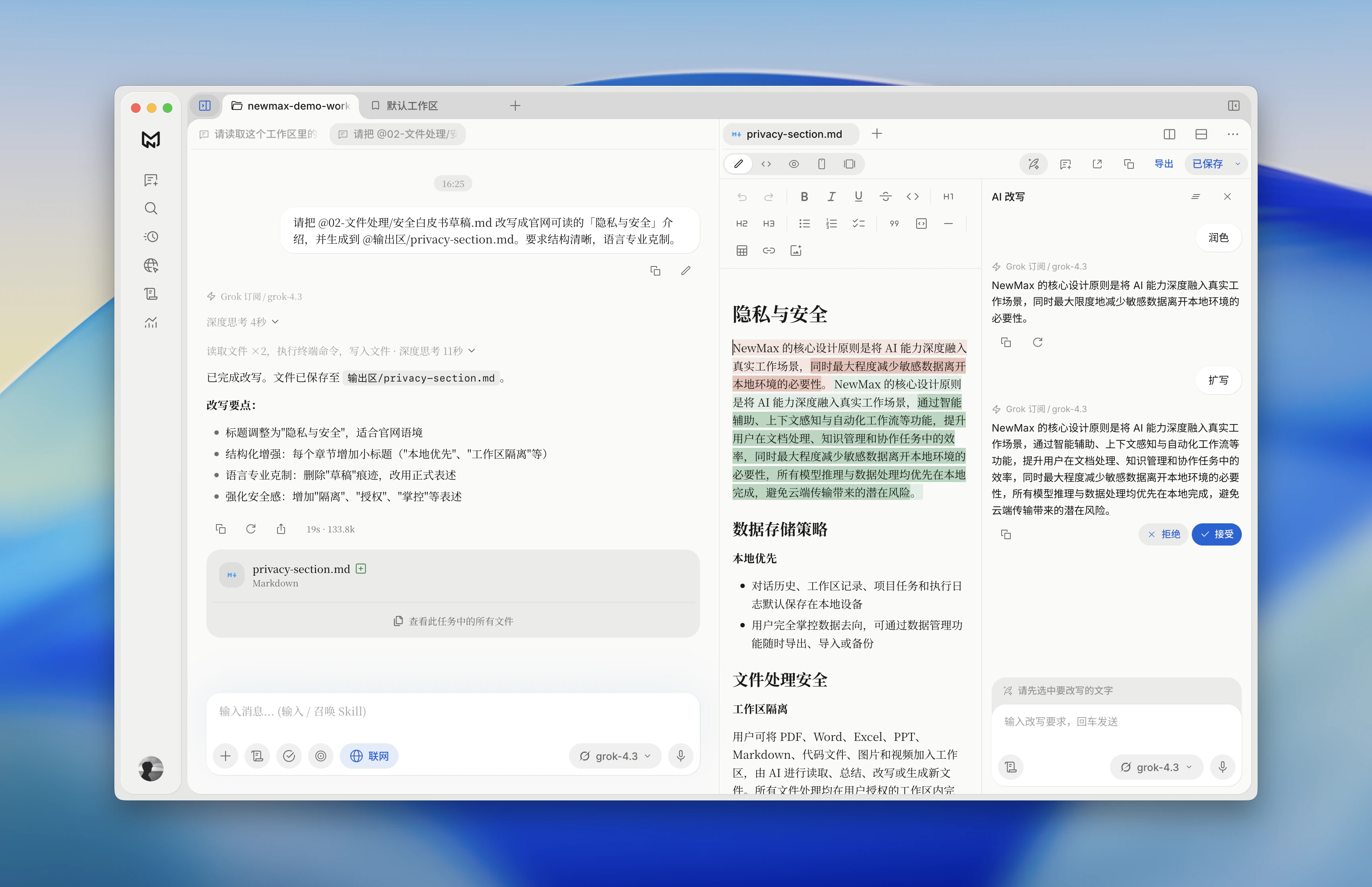The height and width of the screenshot is (887, 1372).
Task: Click 接受 to accept the rewrite
Action: [x=1216, y=534]
